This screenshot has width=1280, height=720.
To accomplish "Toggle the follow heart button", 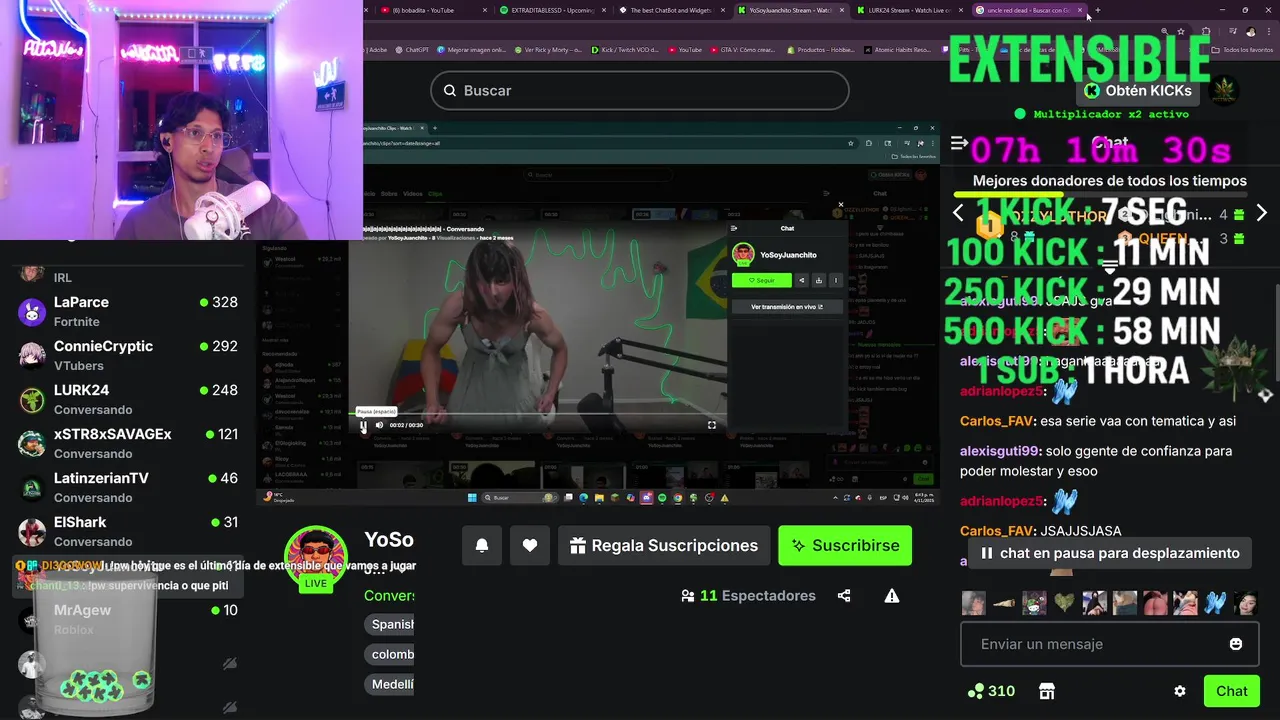I will click(x=530, y=545).
